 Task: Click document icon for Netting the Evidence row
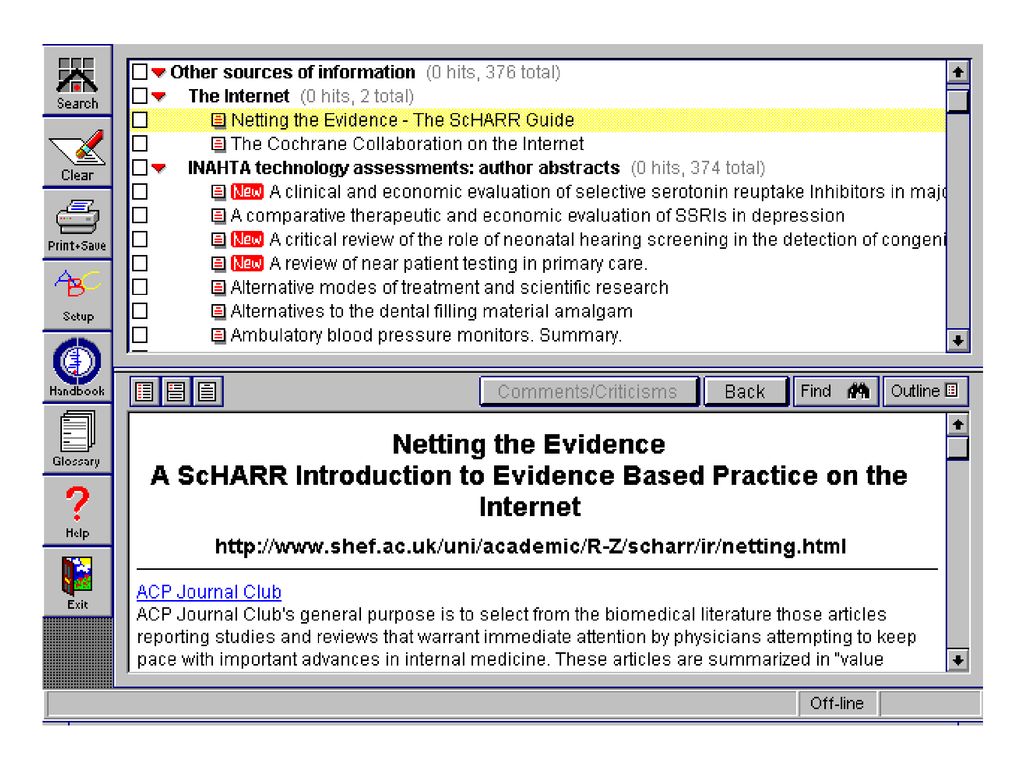[x=219, y=120]
